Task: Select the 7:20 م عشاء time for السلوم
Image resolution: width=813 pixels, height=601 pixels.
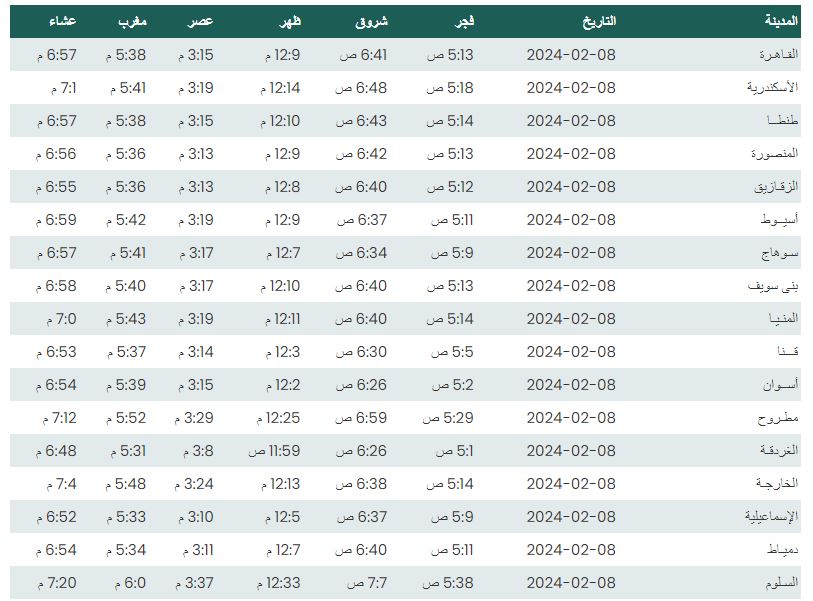Action: 57,583
